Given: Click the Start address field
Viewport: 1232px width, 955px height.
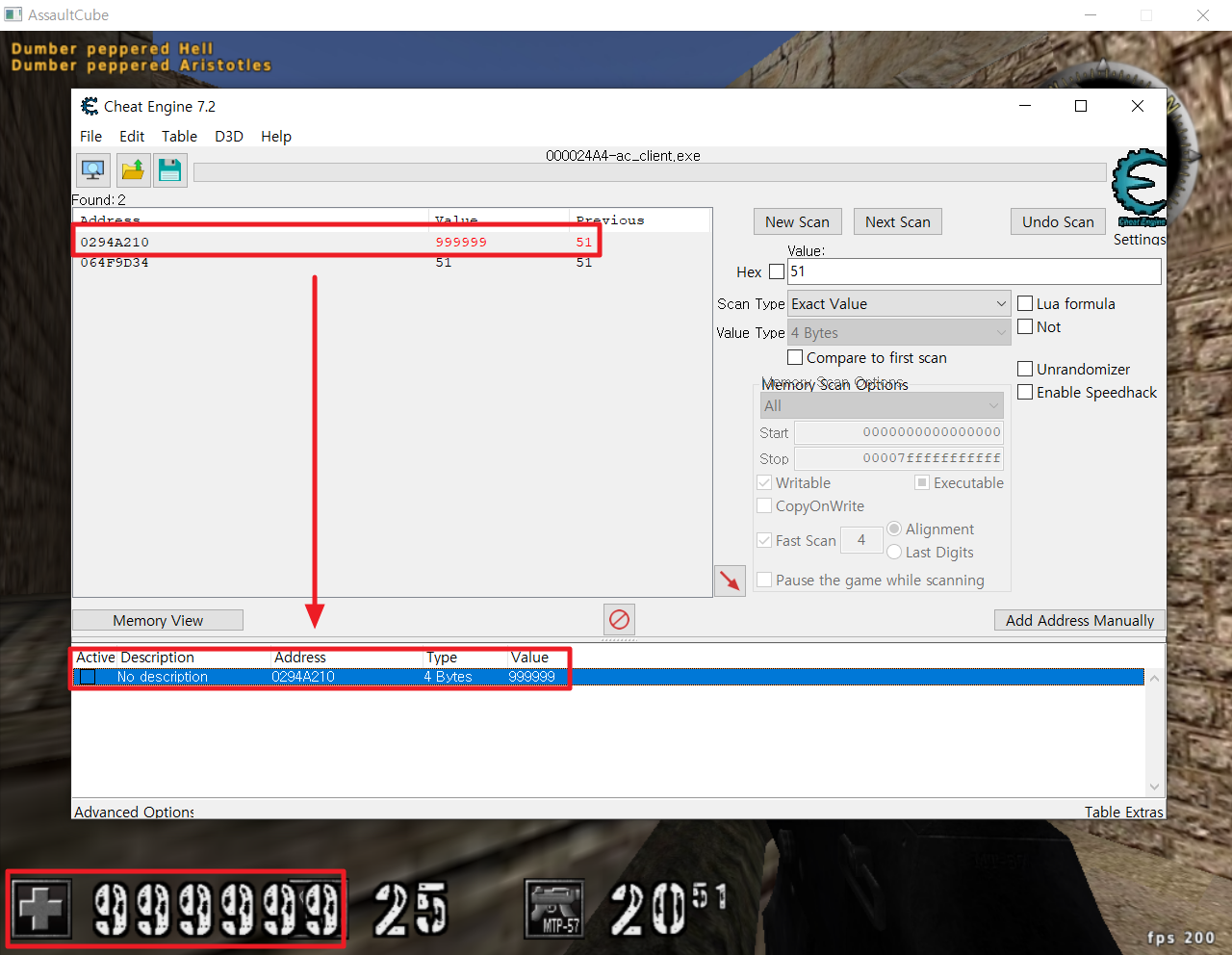Looking at the screenshot, I should (x=899, y=432).
